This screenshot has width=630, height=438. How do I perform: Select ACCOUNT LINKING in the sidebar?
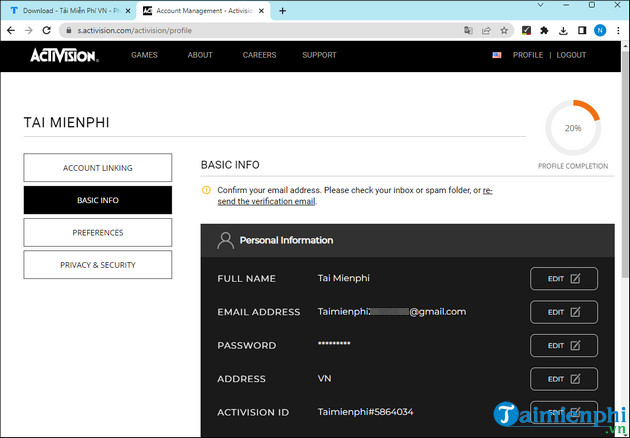[x=98, y=168]
